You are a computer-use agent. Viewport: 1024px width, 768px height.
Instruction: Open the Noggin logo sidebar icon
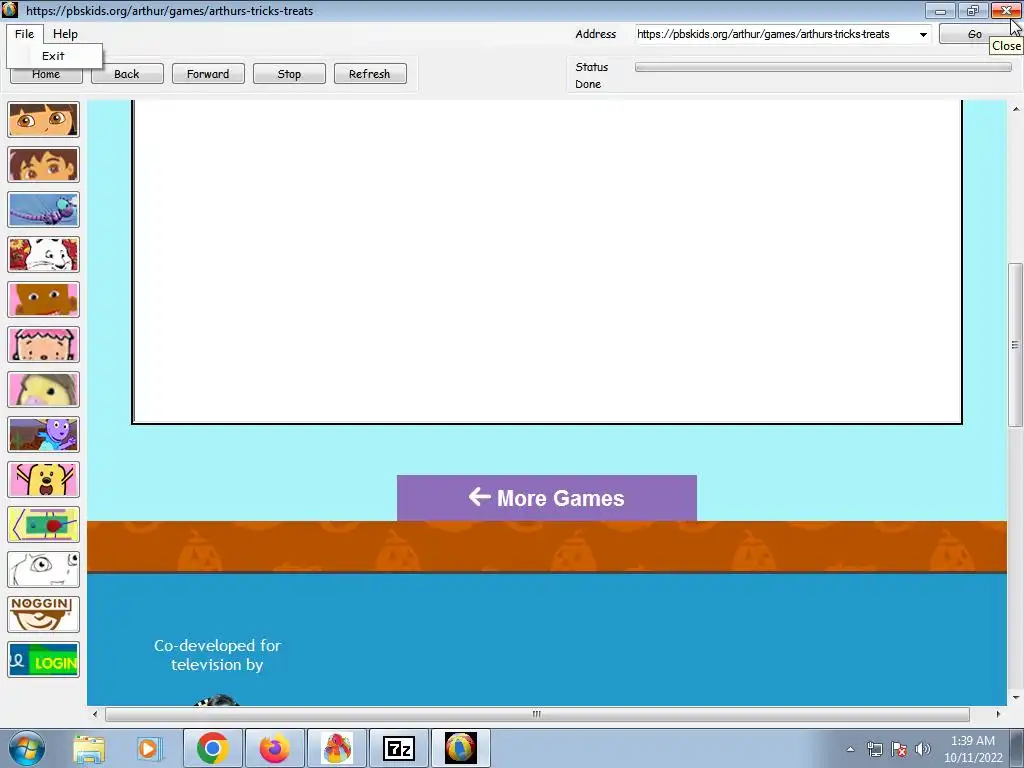pos(44,615)
